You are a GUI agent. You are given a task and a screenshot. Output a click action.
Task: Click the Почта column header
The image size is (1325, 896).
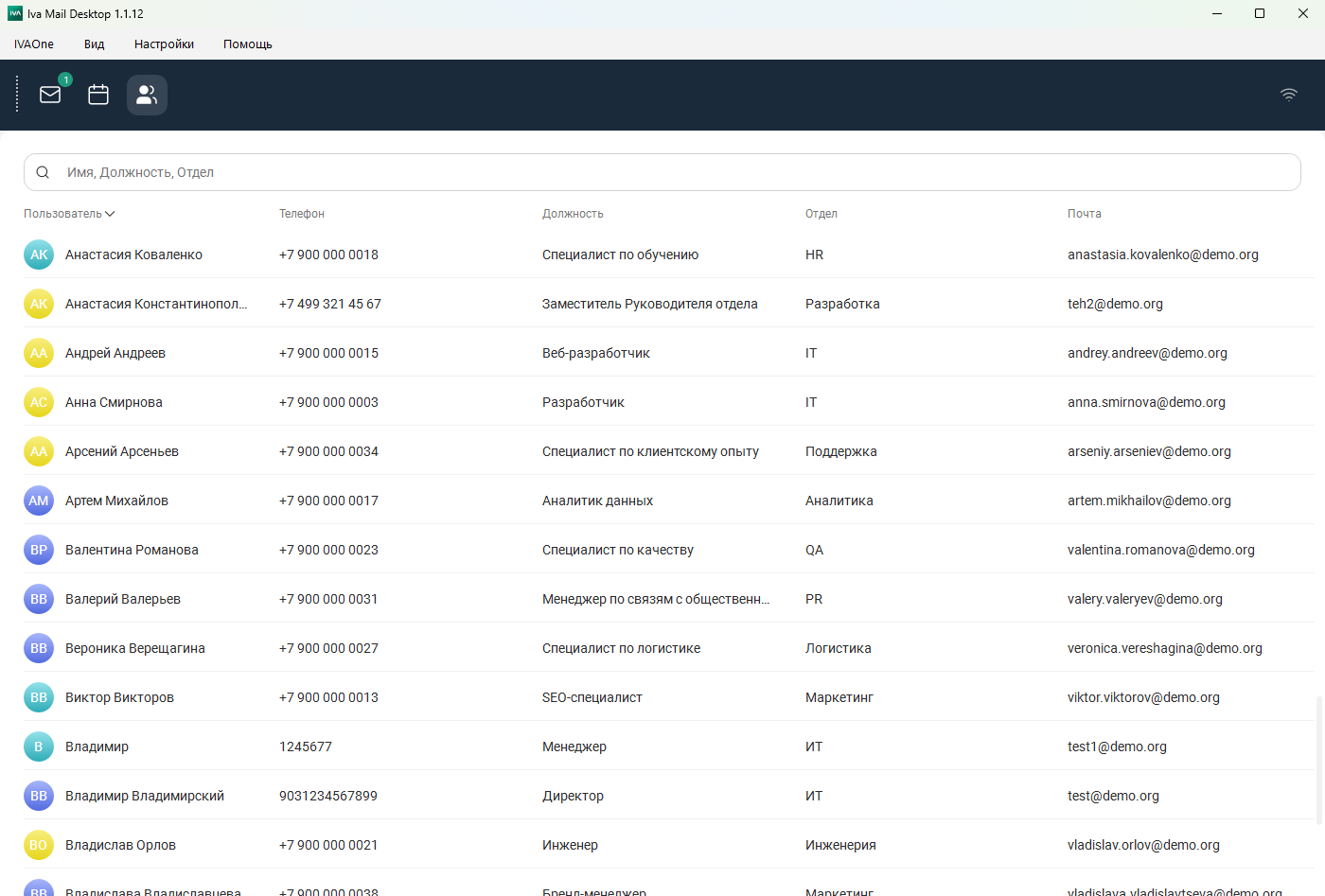coord(1085,214)
